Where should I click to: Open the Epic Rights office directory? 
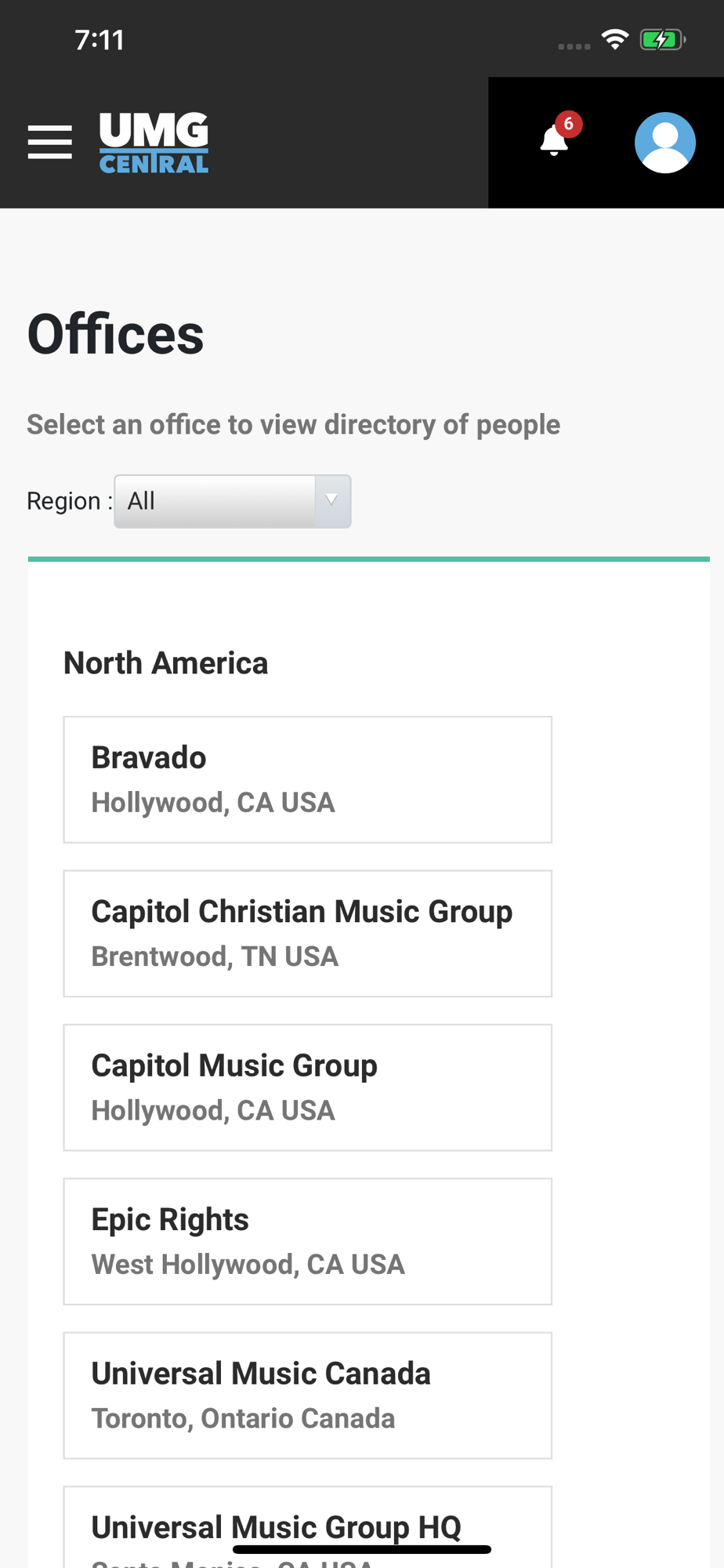point(307,1241)
